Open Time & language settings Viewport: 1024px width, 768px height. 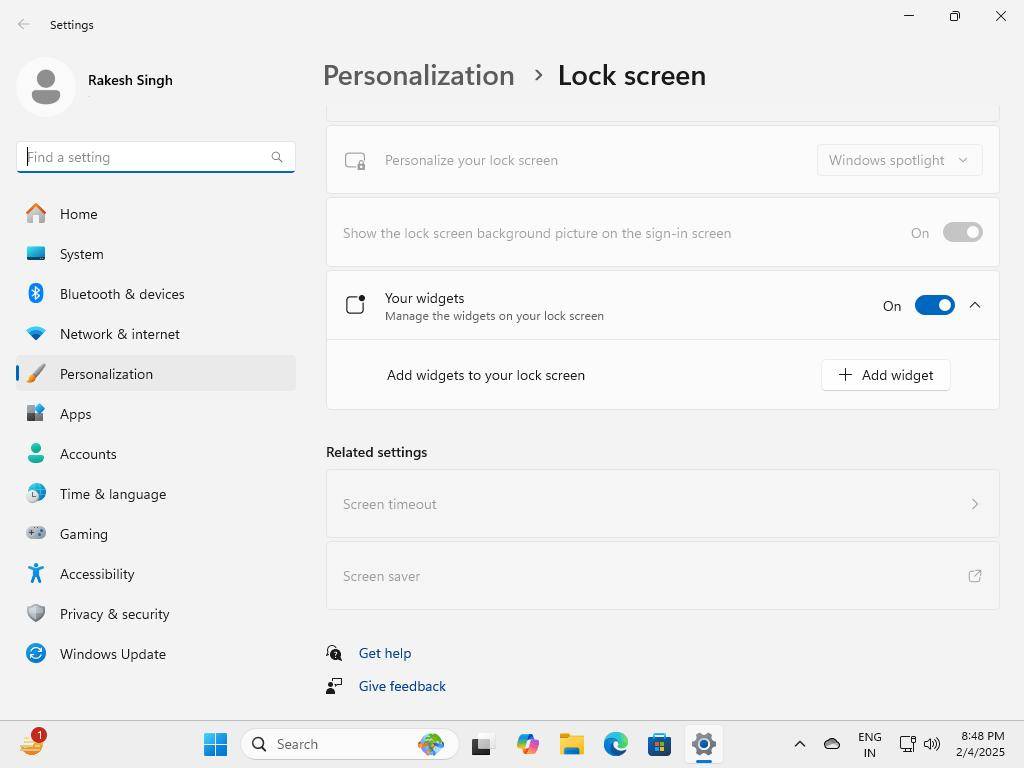click(155, 494)
